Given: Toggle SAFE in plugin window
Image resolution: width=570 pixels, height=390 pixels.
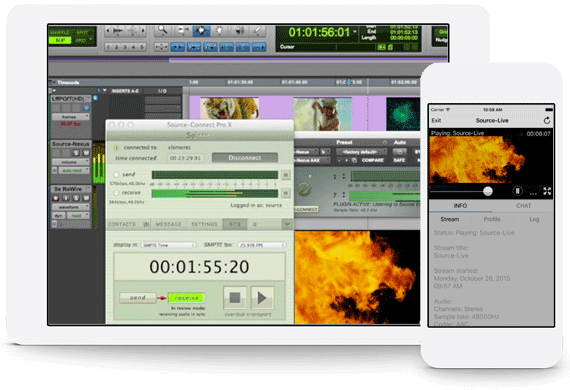Looking at the screenshot, I should pyautogui.click(x=399, y=160).
